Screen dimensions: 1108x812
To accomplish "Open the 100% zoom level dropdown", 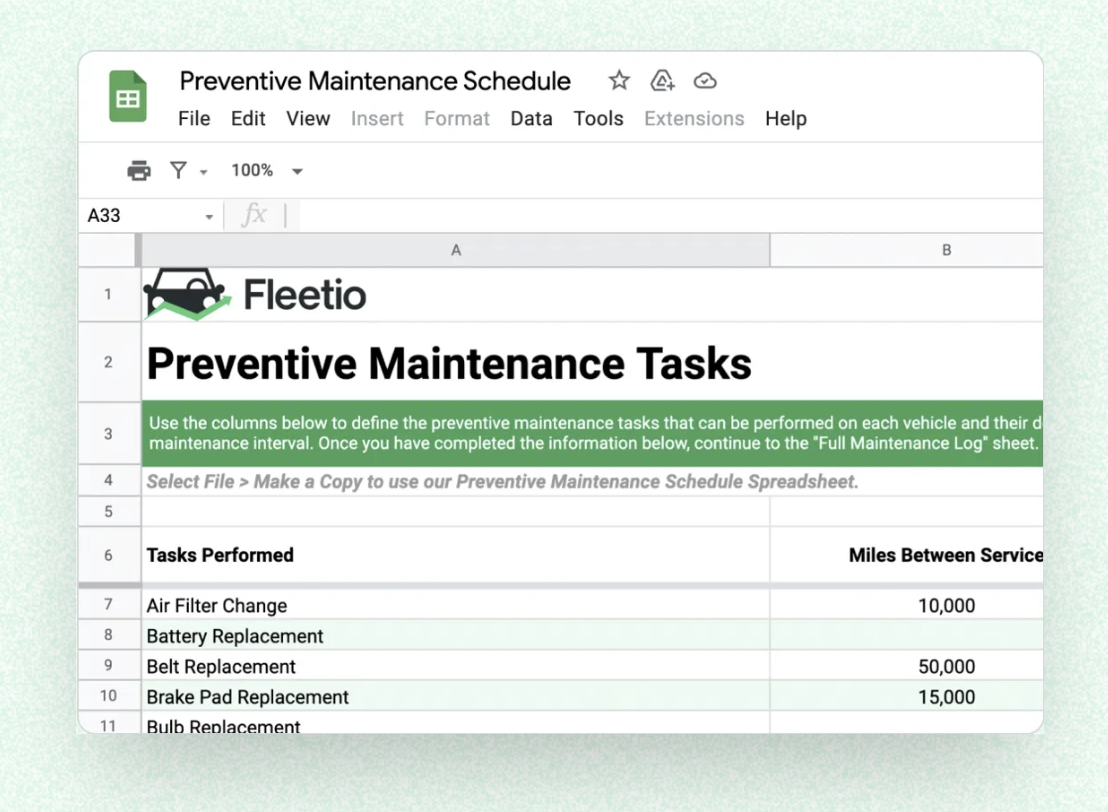I will 266,171.
